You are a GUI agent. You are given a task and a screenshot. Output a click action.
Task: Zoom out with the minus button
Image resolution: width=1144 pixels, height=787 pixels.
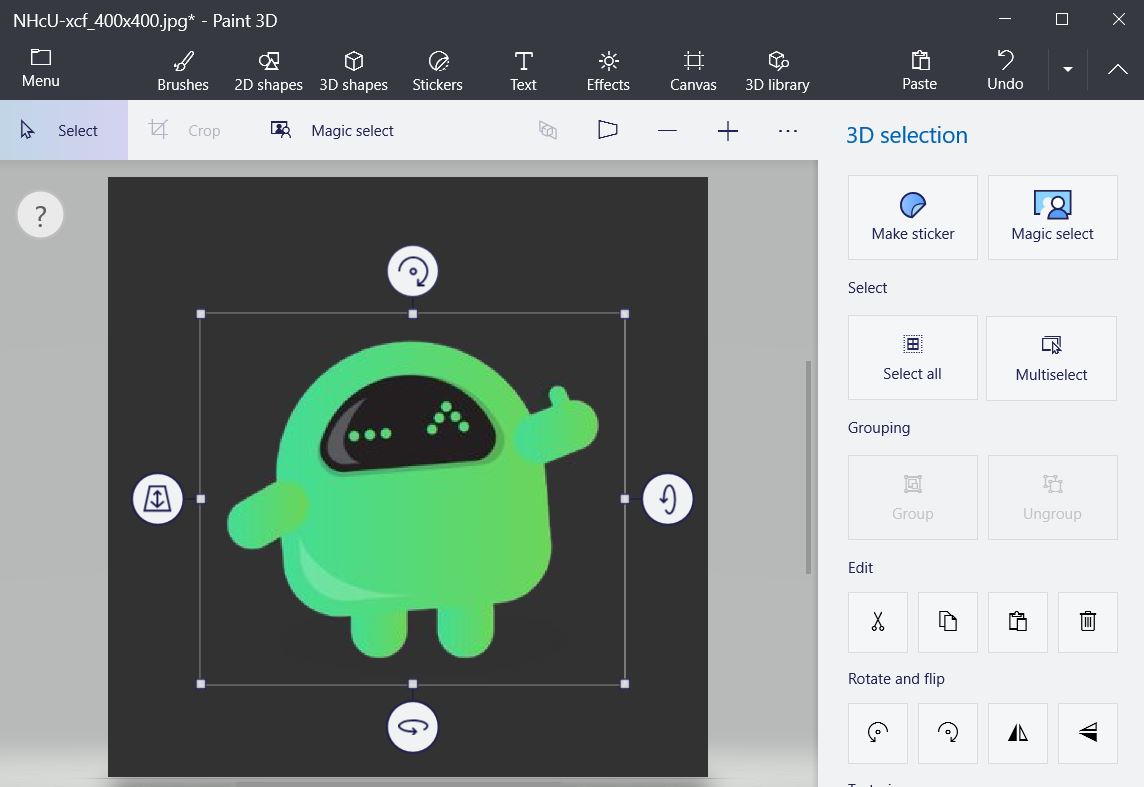667,131
